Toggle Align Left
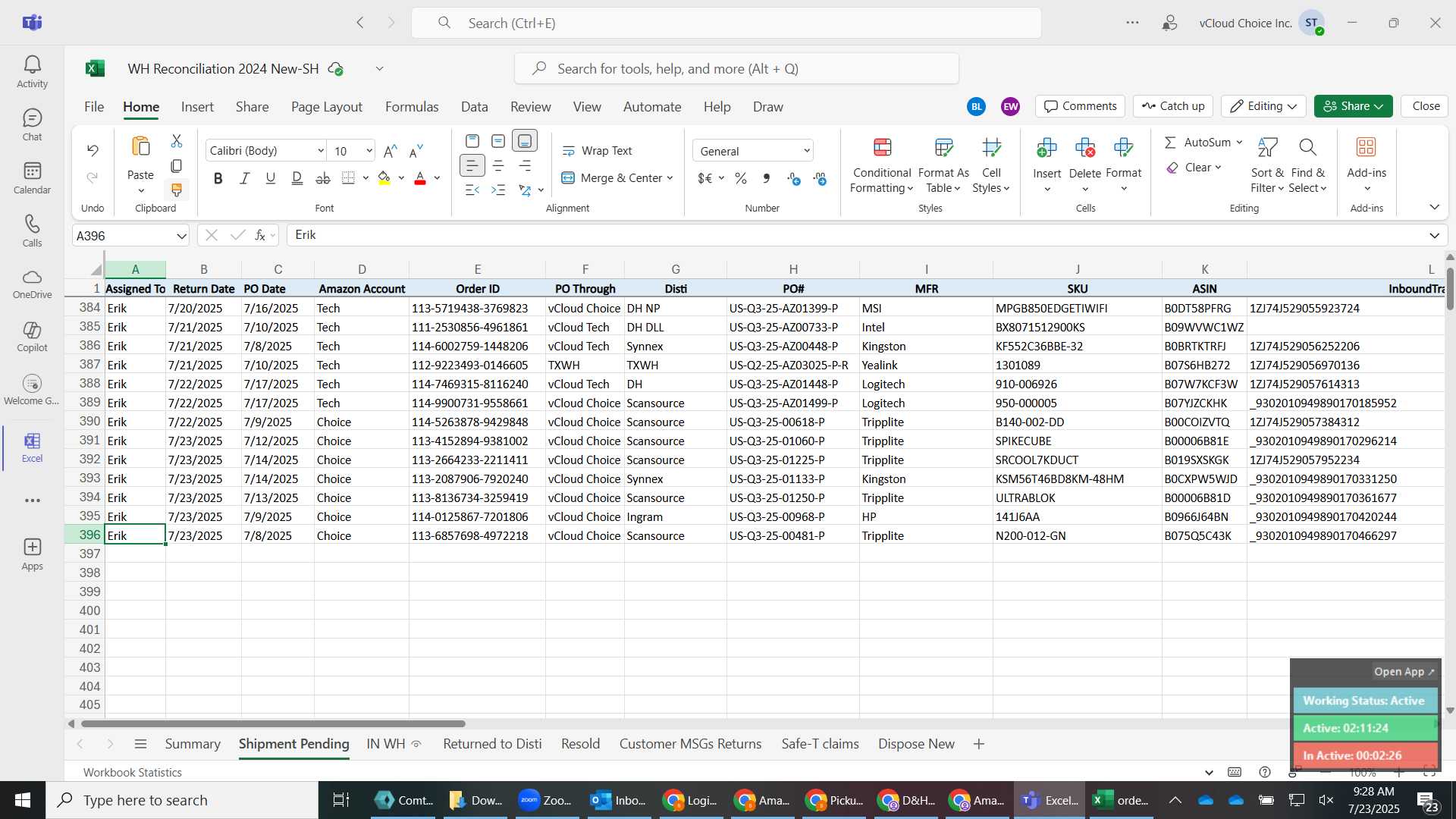This screenshot has width=1456, height=819. pyautogui.click(x=472, y=165)
